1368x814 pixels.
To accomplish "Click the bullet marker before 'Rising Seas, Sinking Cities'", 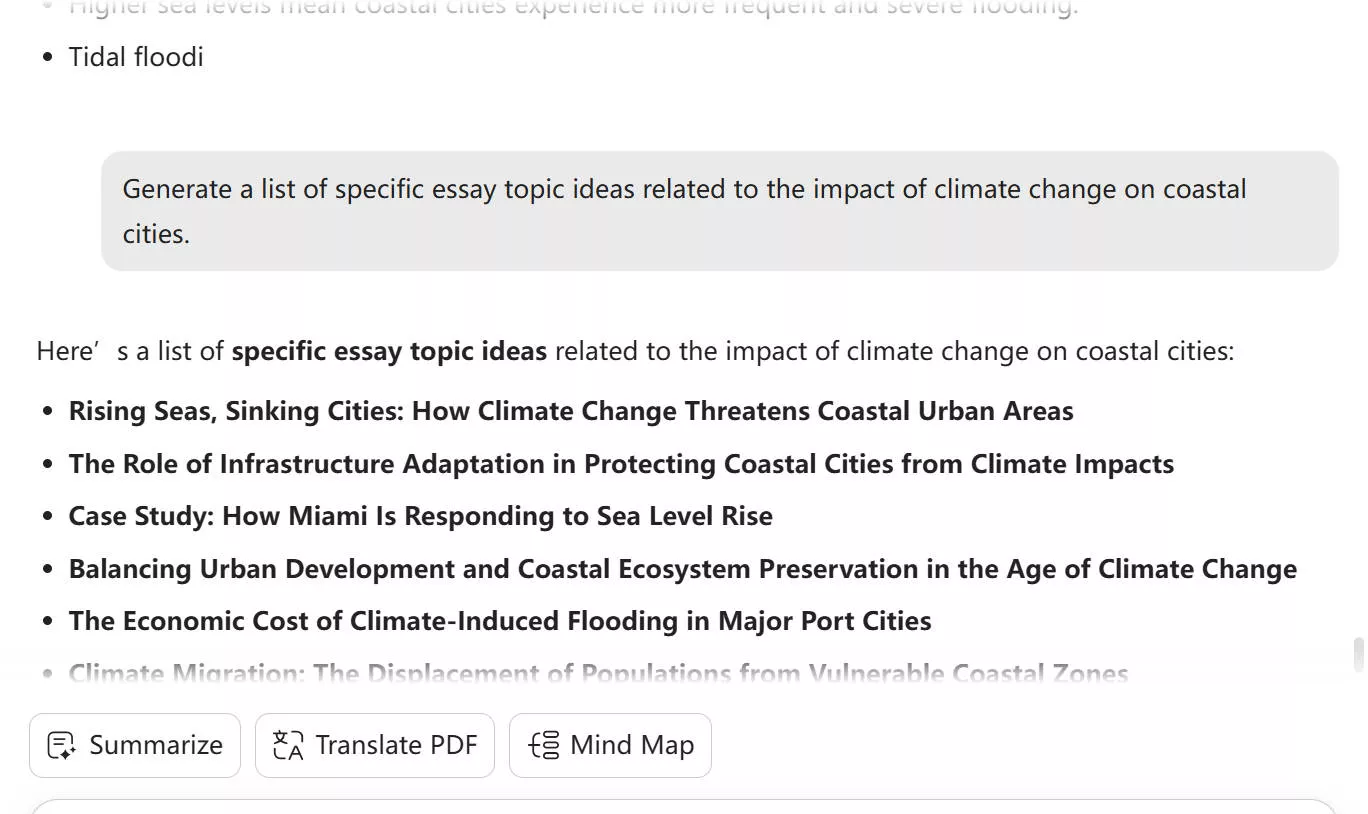I will pyautogui.click(x=47, y=411).
